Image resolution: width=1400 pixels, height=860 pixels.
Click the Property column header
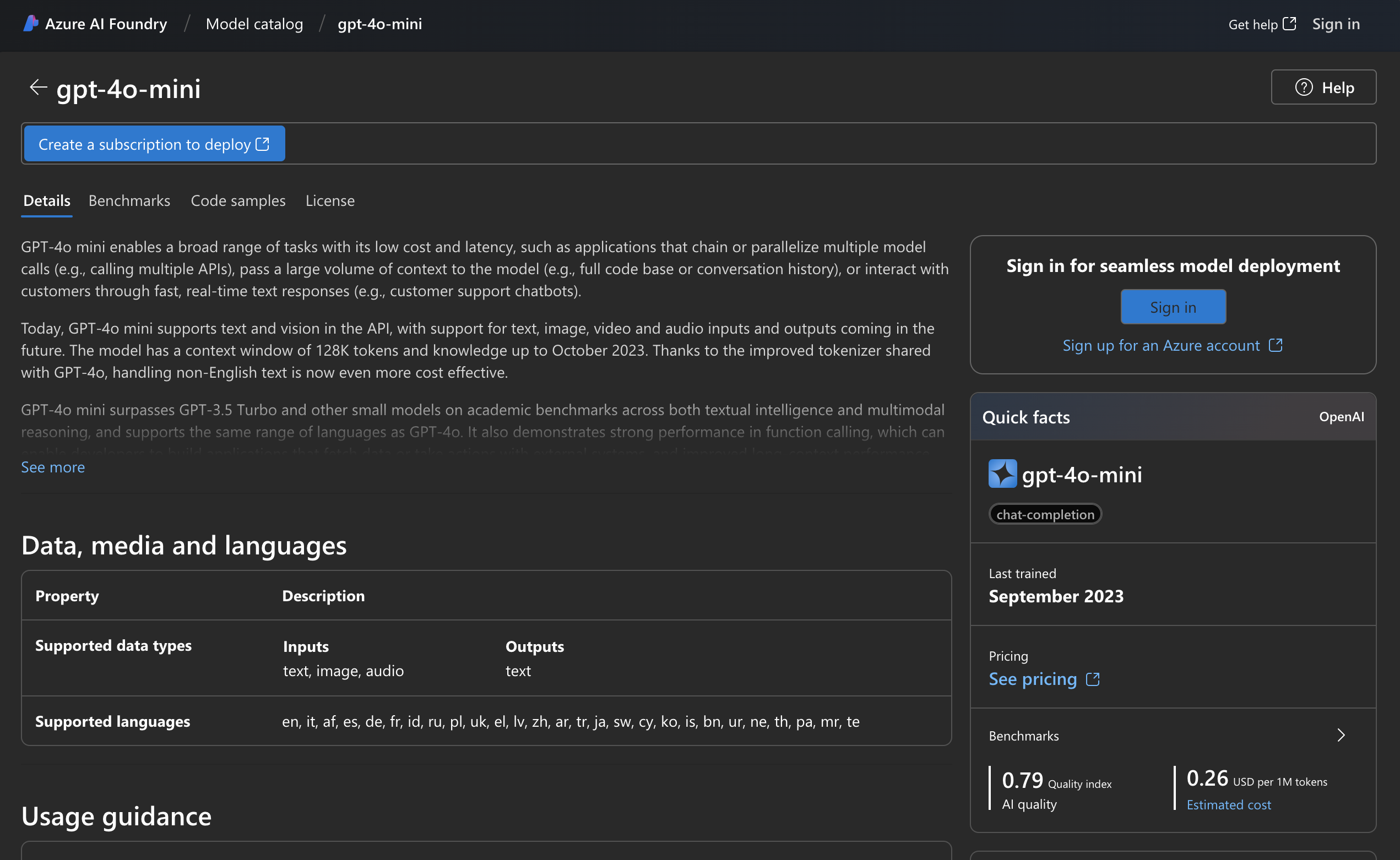coord(67,596)
